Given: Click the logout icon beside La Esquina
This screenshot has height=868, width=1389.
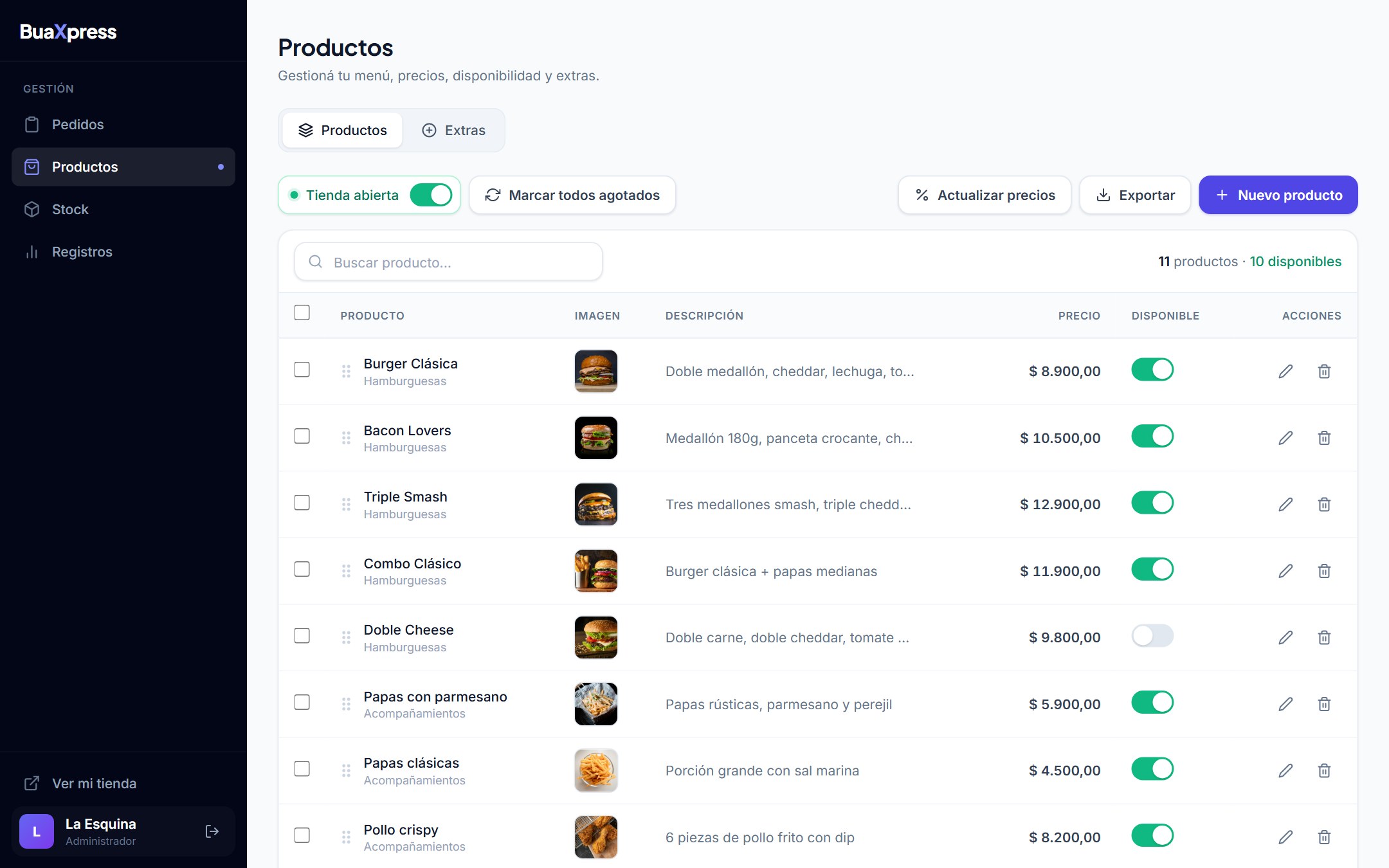Looking at the screenshot, I should pyautogui.click(x=212, y=831).
